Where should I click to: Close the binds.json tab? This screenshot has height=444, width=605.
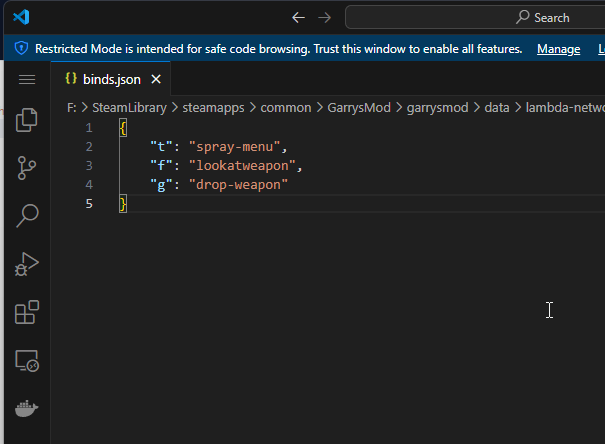pos(156,79)
